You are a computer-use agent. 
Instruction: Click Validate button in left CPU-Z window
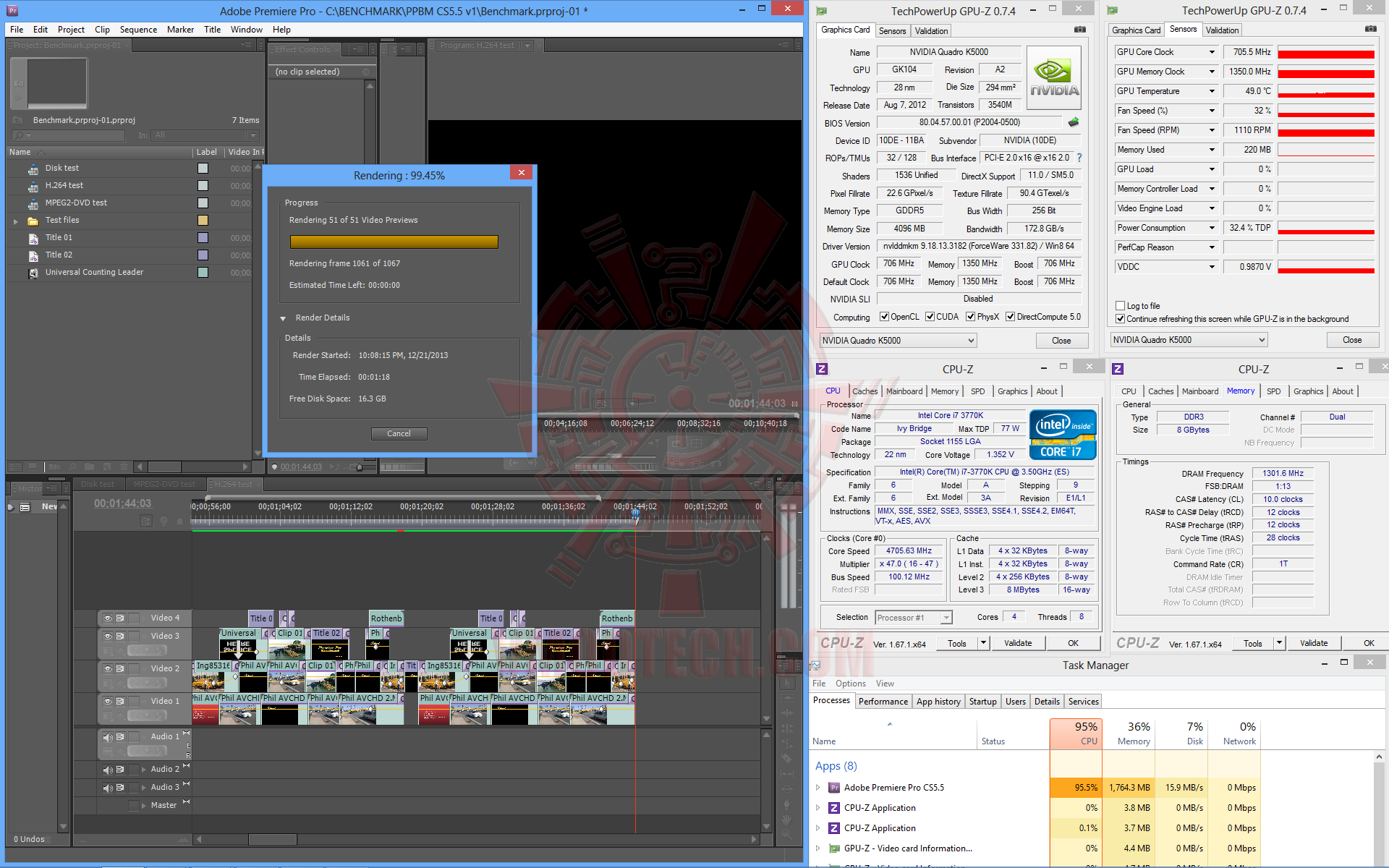click(x=1018, y=643)
